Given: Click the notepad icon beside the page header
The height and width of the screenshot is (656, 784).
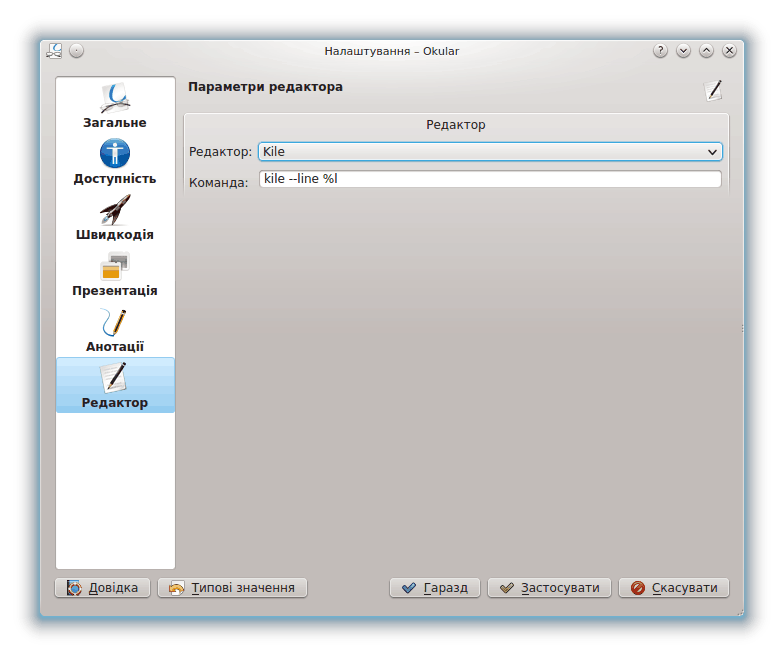Looking at the screenshot, I should [713, 90].
